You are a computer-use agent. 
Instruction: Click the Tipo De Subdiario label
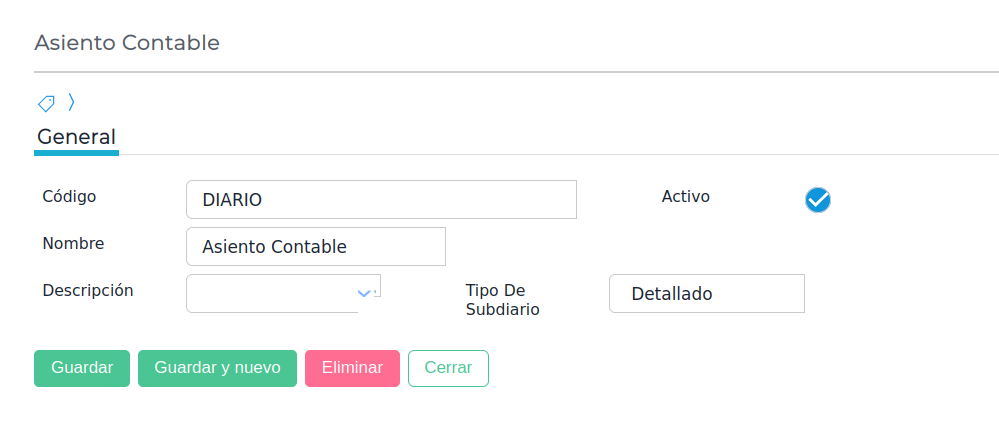point(503,299)
